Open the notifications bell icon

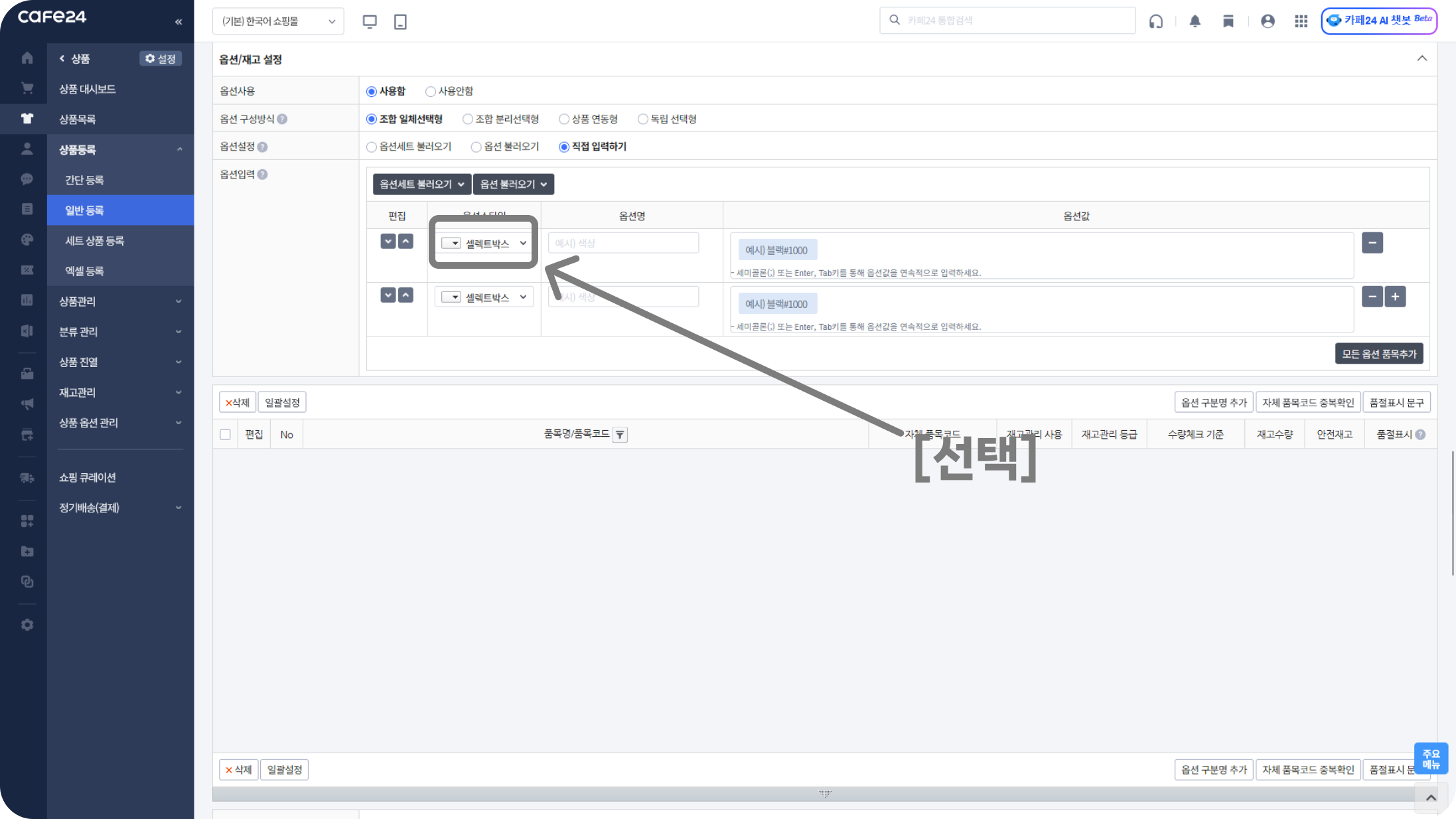(1195, 21)
